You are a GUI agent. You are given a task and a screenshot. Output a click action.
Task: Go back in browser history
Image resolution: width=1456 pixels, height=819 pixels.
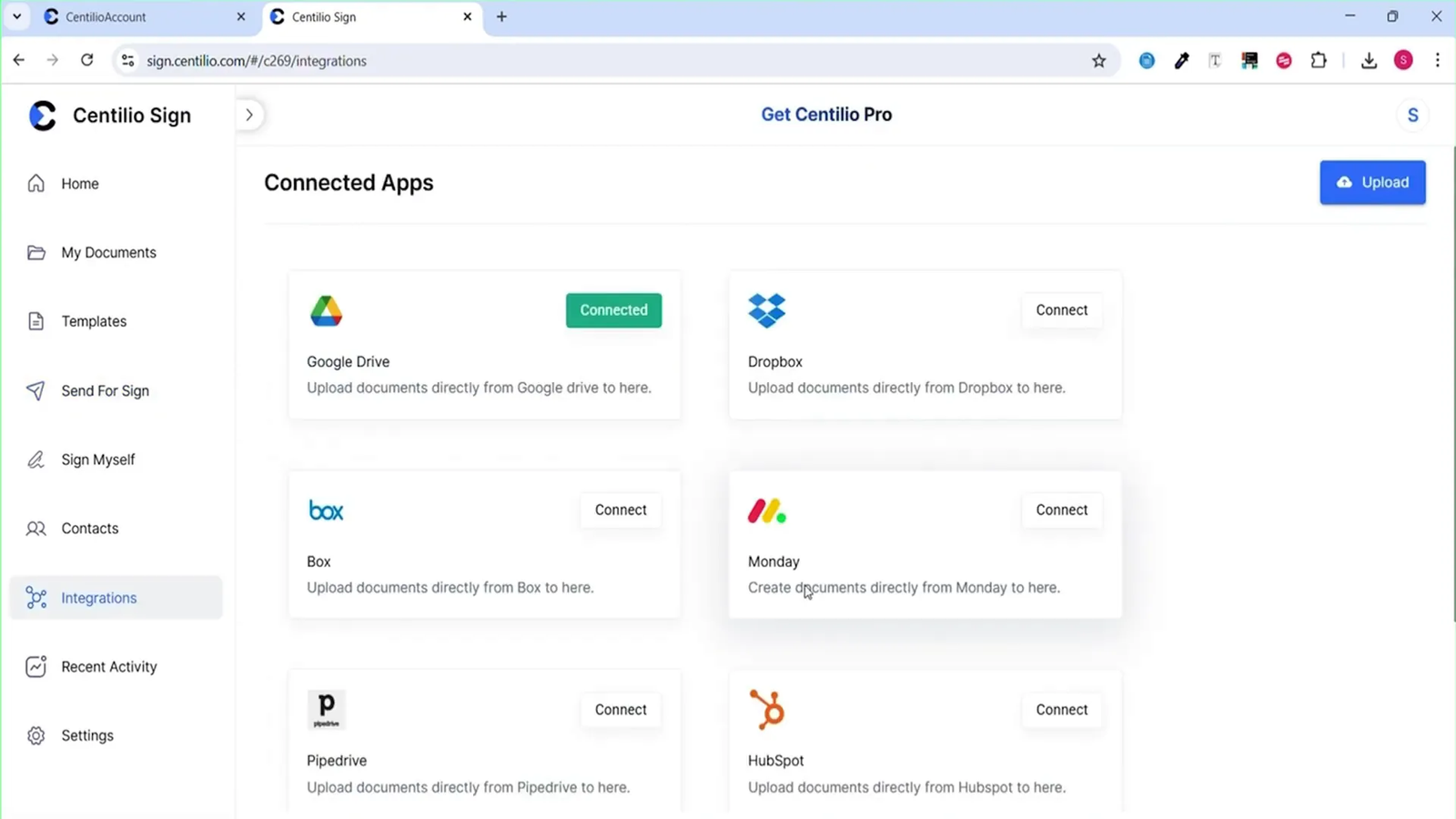coord(19,60)
